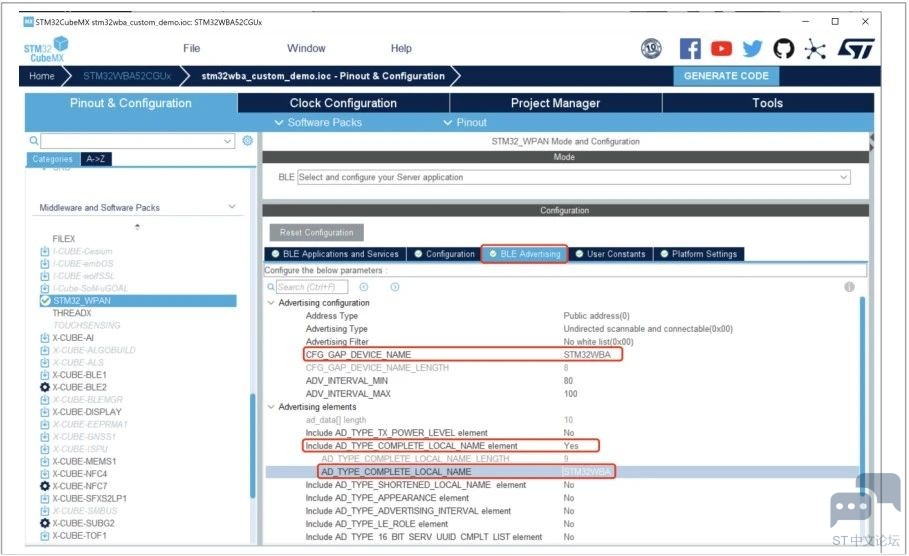The image size is (909, 556).
Task: Collapse the Advertising elements group
Action: tap(271, 407)
